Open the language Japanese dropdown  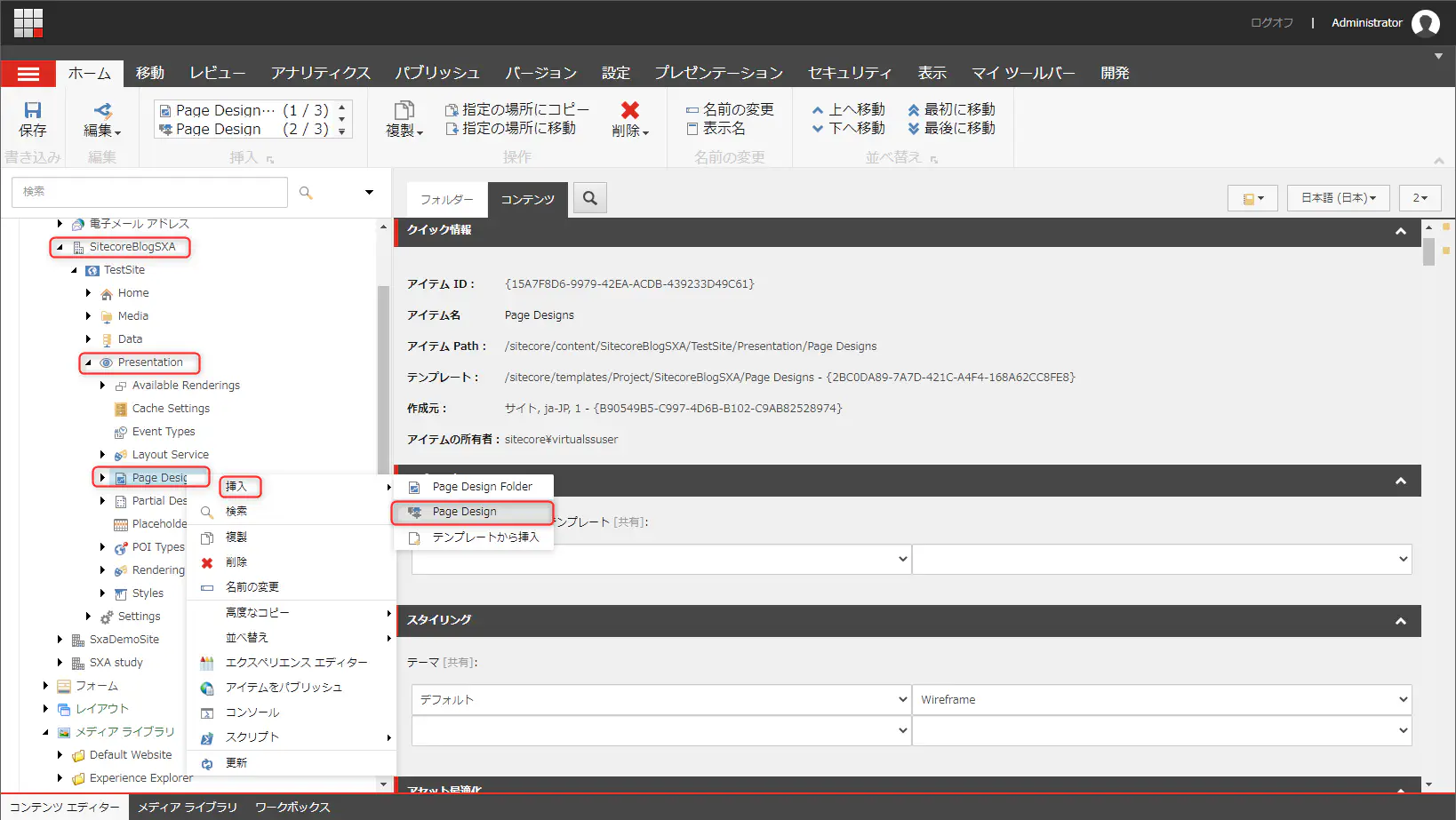pos(1339,198)
